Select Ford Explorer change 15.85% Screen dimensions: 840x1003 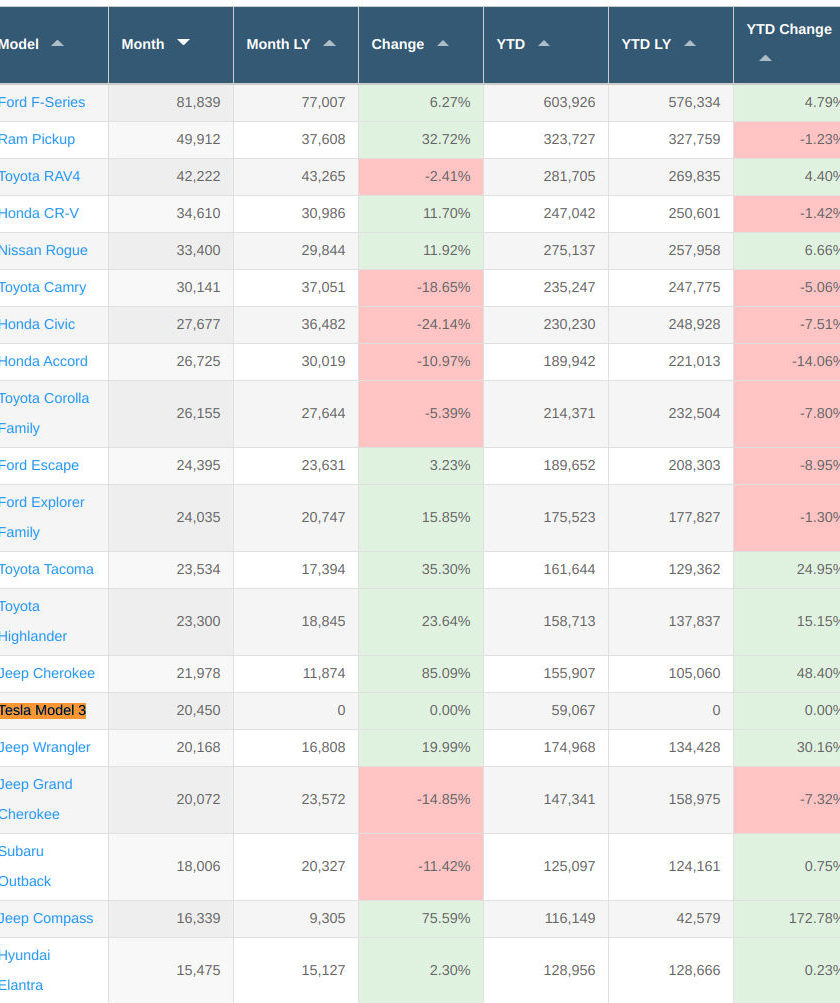tap(446, 517)
